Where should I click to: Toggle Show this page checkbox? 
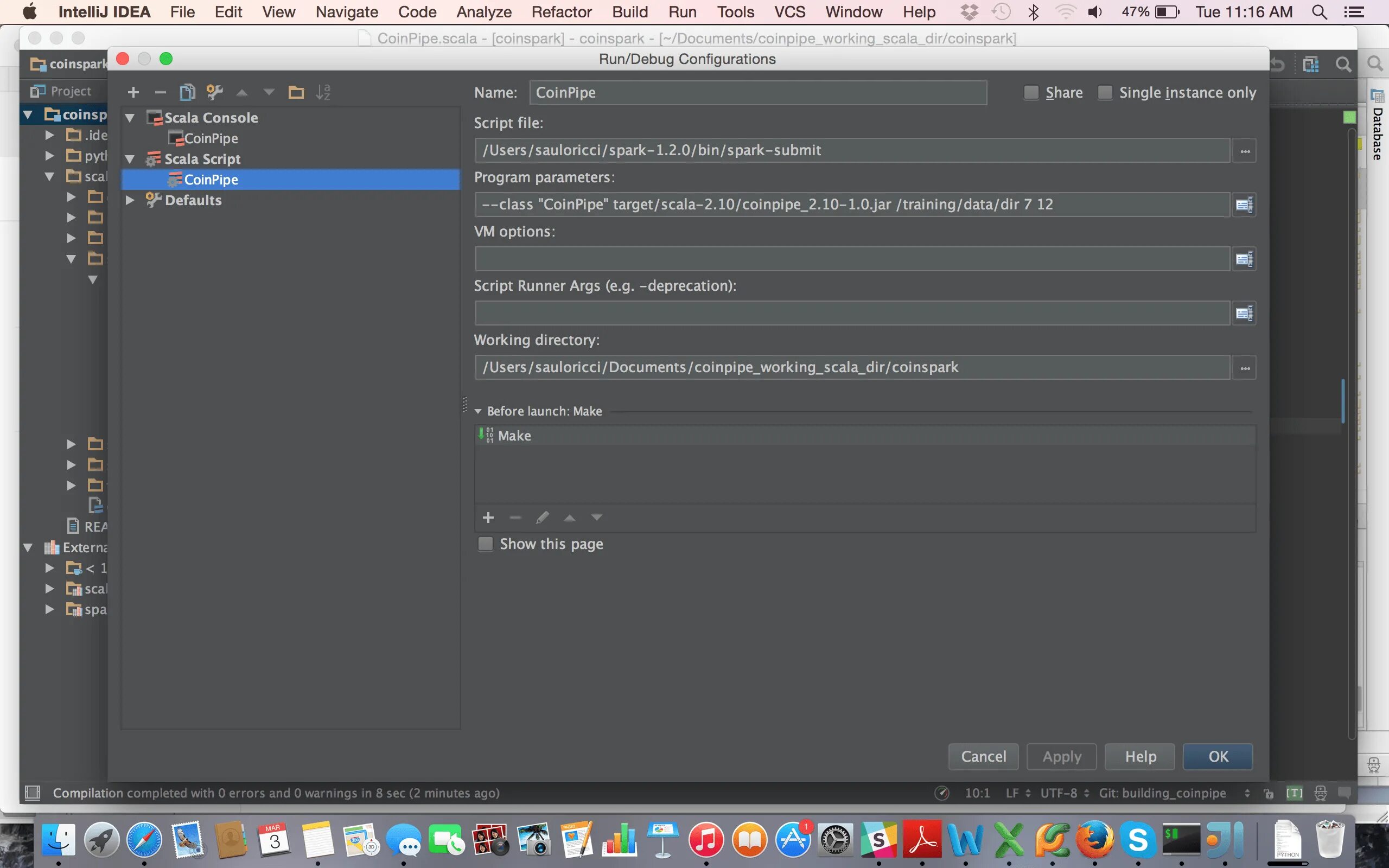(x=486, y=544)
